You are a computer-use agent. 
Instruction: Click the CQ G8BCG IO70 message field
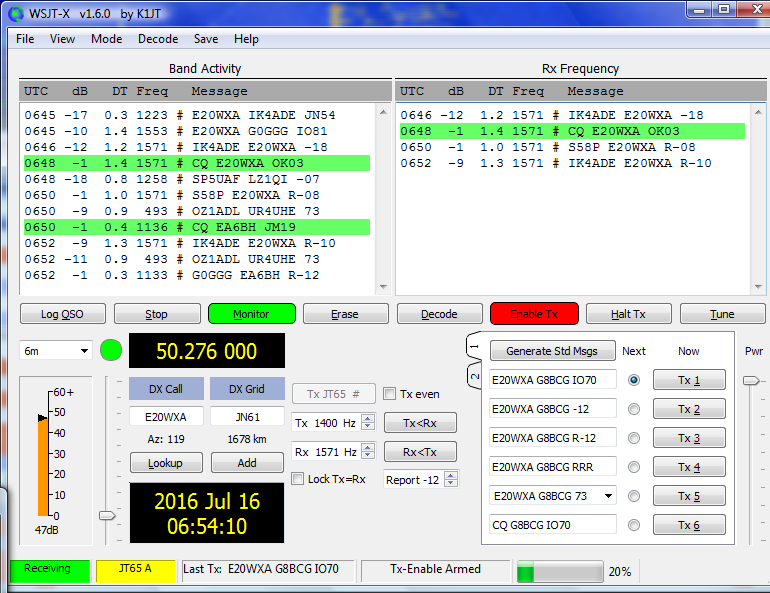[552, 525]
